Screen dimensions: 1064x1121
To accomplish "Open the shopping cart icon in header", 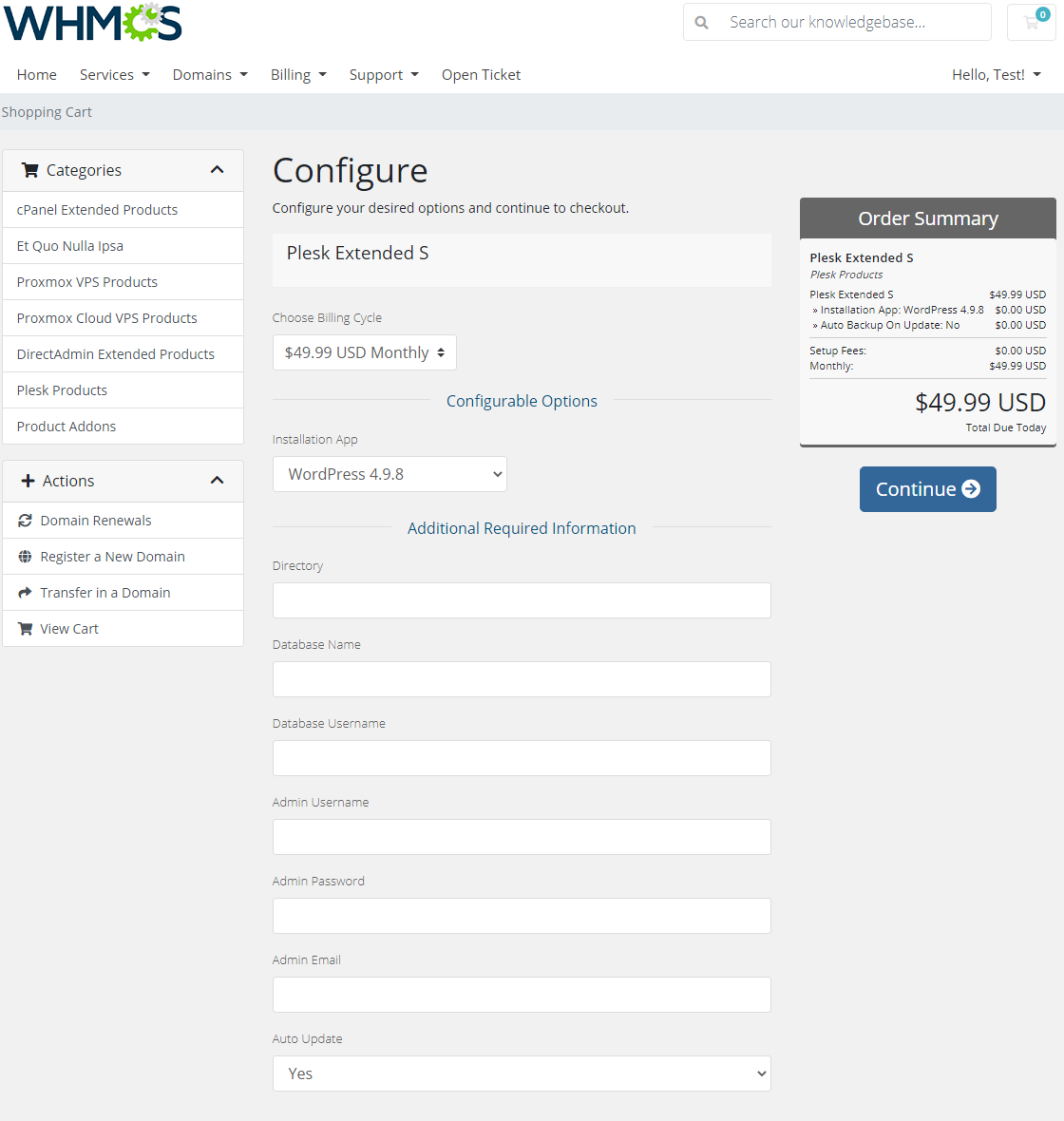I will click(x=1031, y=22).
